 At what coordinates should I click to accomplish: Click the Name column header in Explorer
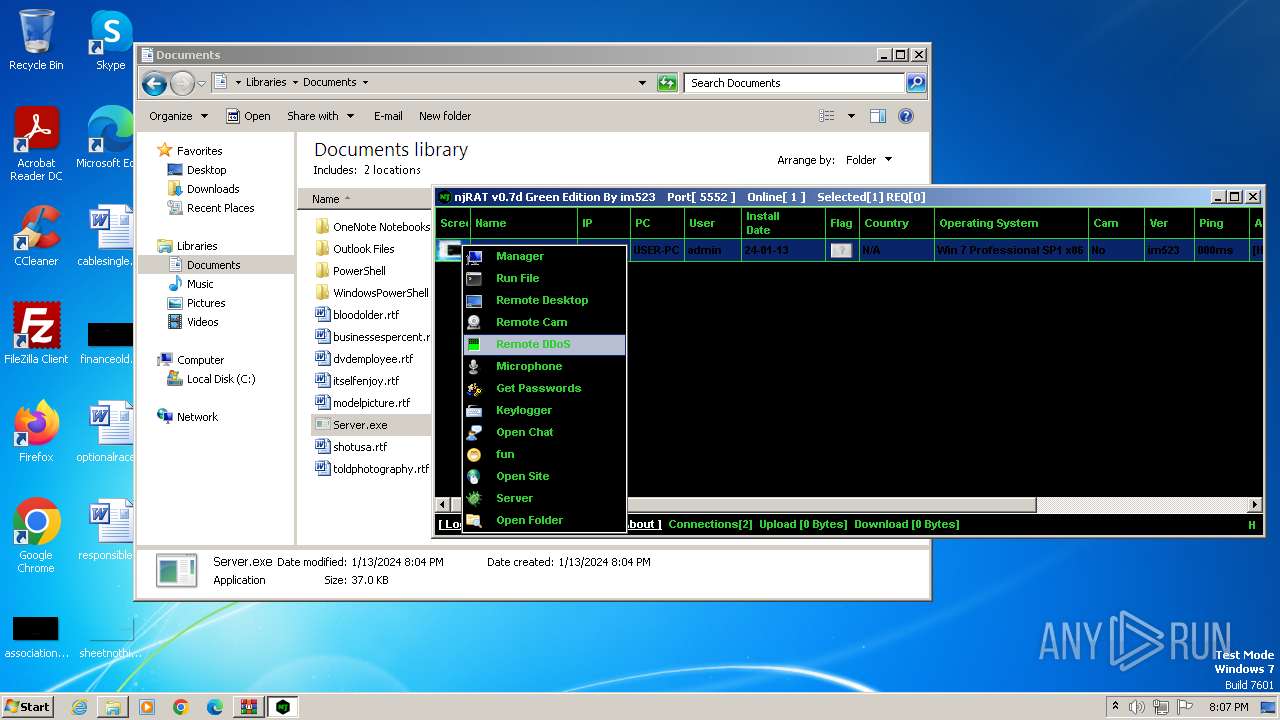[364, 199]
